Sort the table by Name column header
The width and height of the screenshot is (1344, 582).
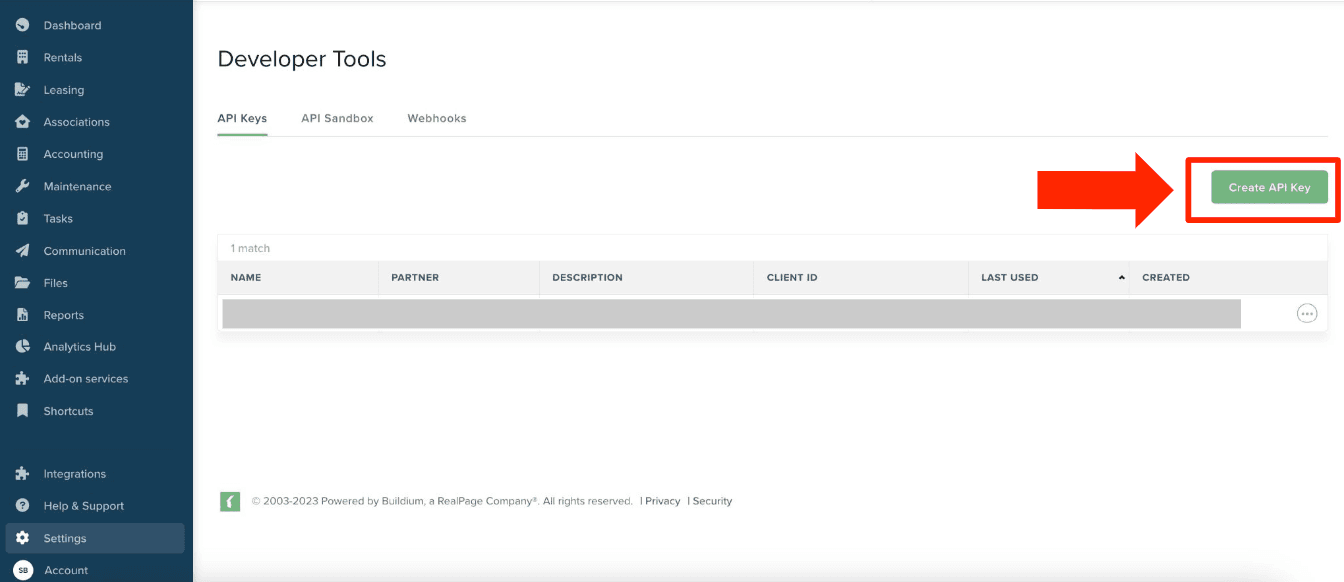click(246, 277)
